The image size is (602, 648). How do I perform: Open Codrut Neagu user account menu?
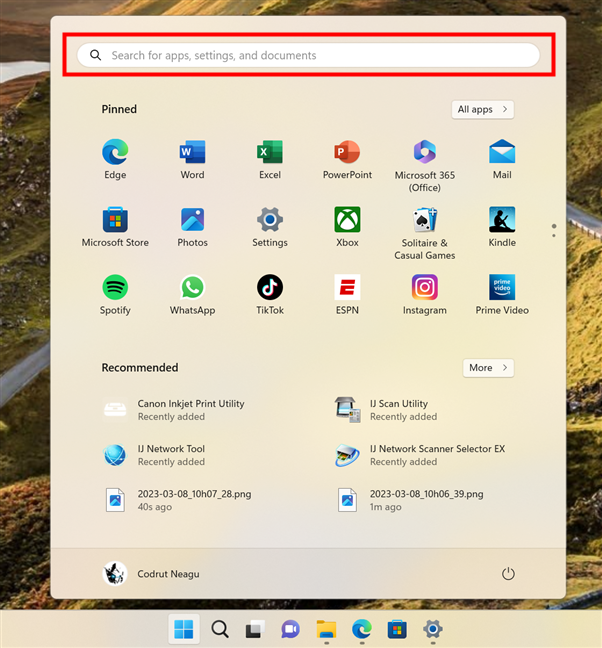pos(151,574)
